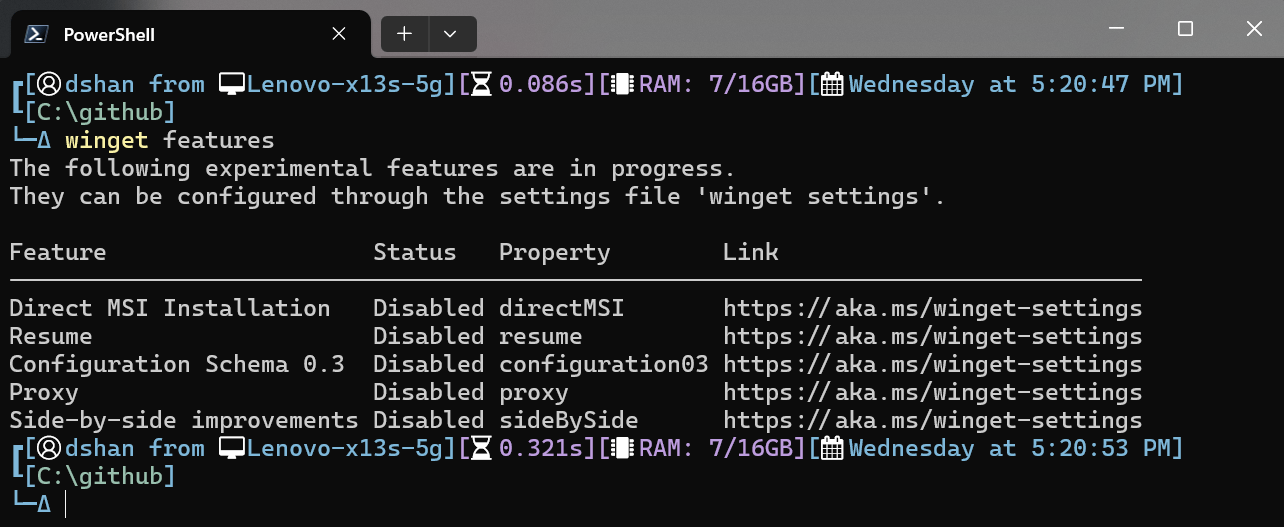The height and width of the screenshot is (527, 1284).
Task: Expand the new tab profile dropdown
Action: pos(450,34)
